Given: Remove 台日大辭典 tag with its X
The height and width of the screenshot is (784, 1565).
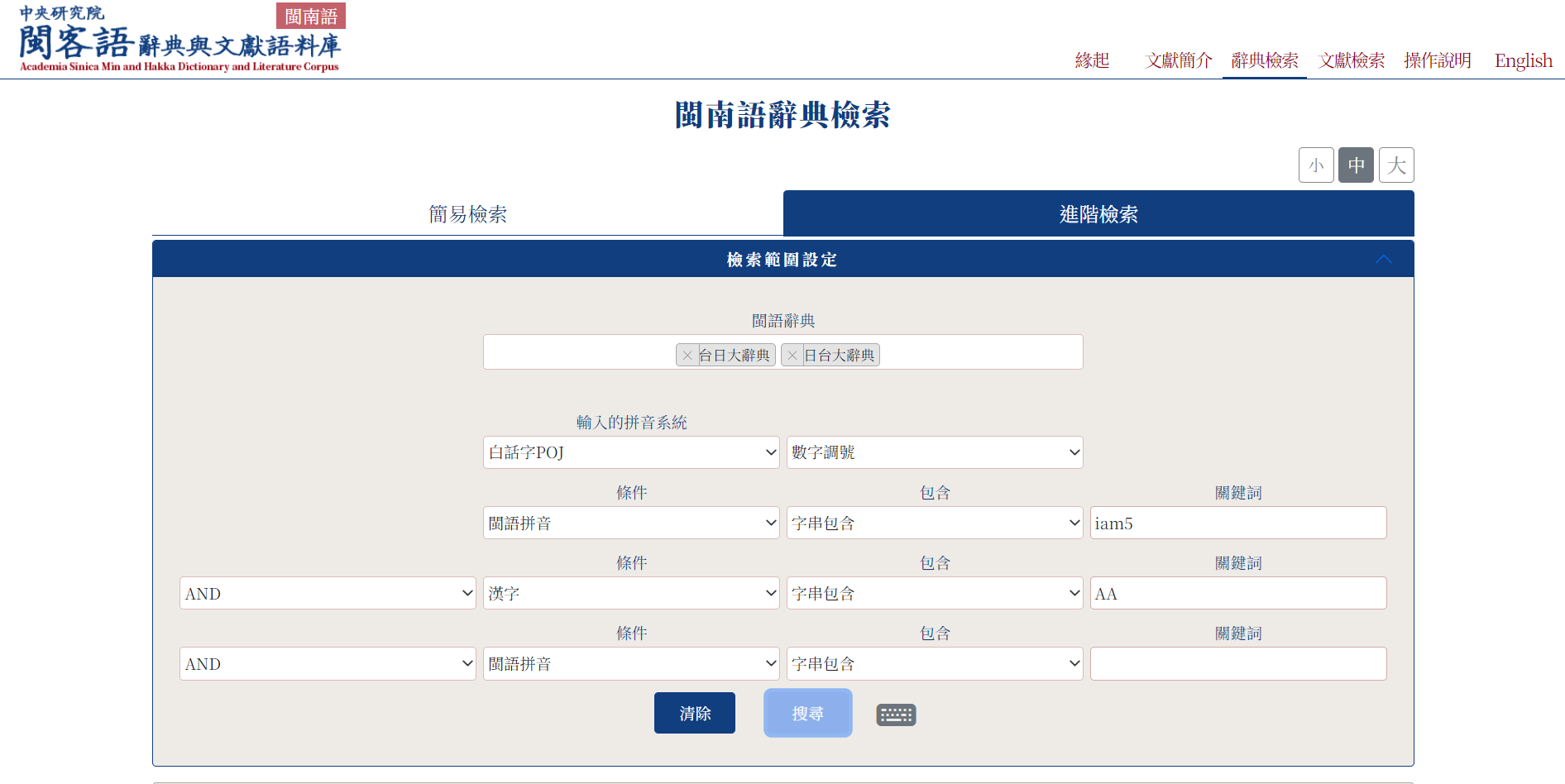Looking at the screenshot, I should point(687,356).
